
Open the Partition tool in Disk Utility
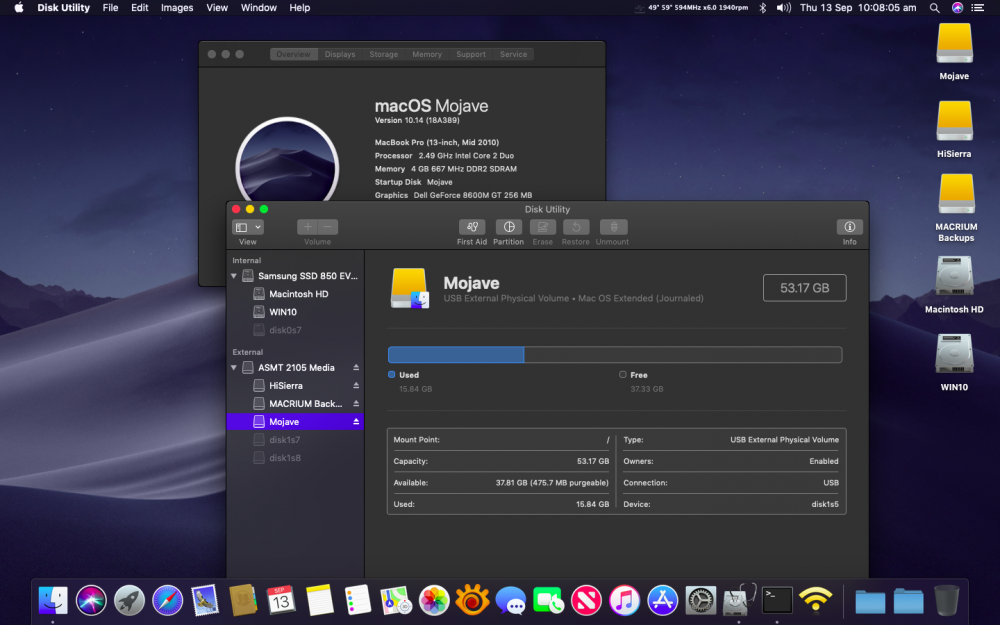(508, 227)
